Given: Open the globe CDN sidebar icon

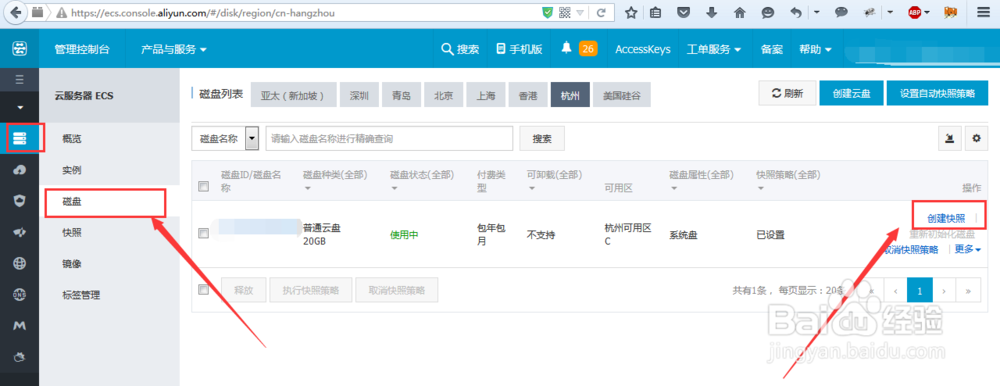Looking at the screenshot, I should click(20, 263).
